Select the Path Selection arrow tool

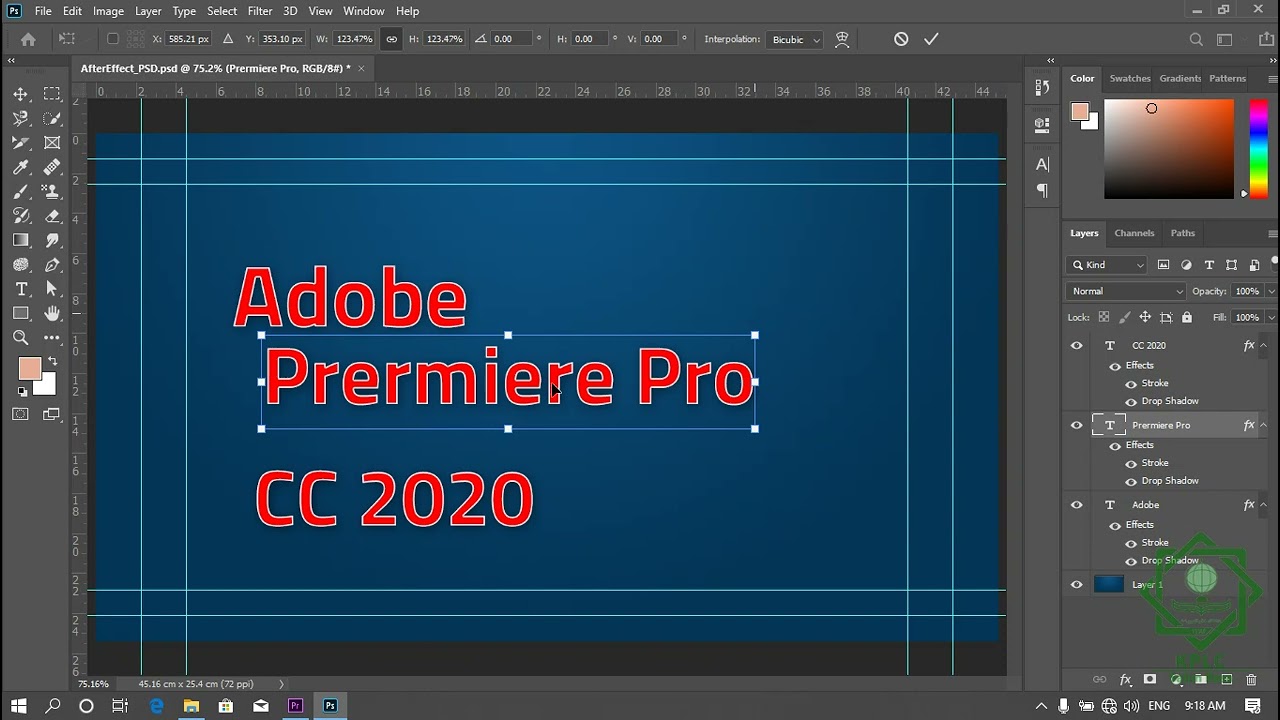coord(52,289)
